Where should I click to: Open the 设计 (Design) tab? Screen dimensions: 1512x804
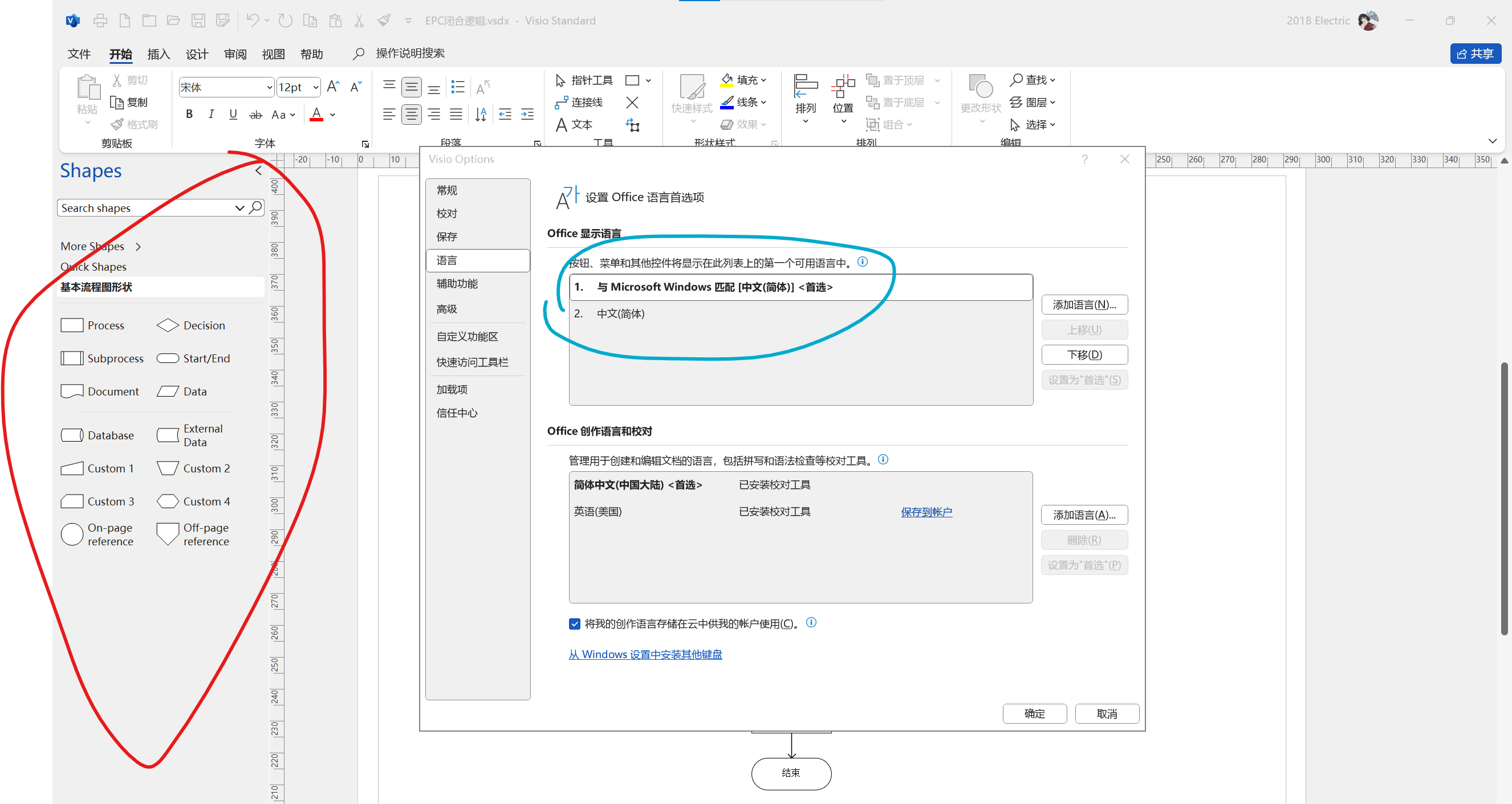197,54
